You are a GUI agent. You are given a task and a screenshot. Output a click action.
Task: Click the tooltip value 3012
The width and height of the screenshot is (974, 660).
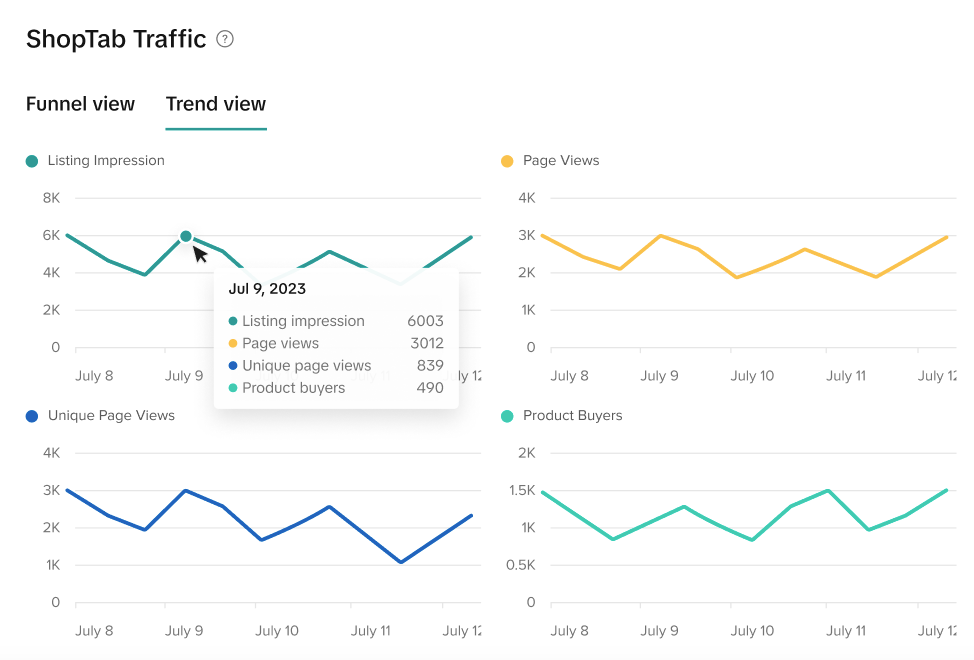click(x=427, y=343)
